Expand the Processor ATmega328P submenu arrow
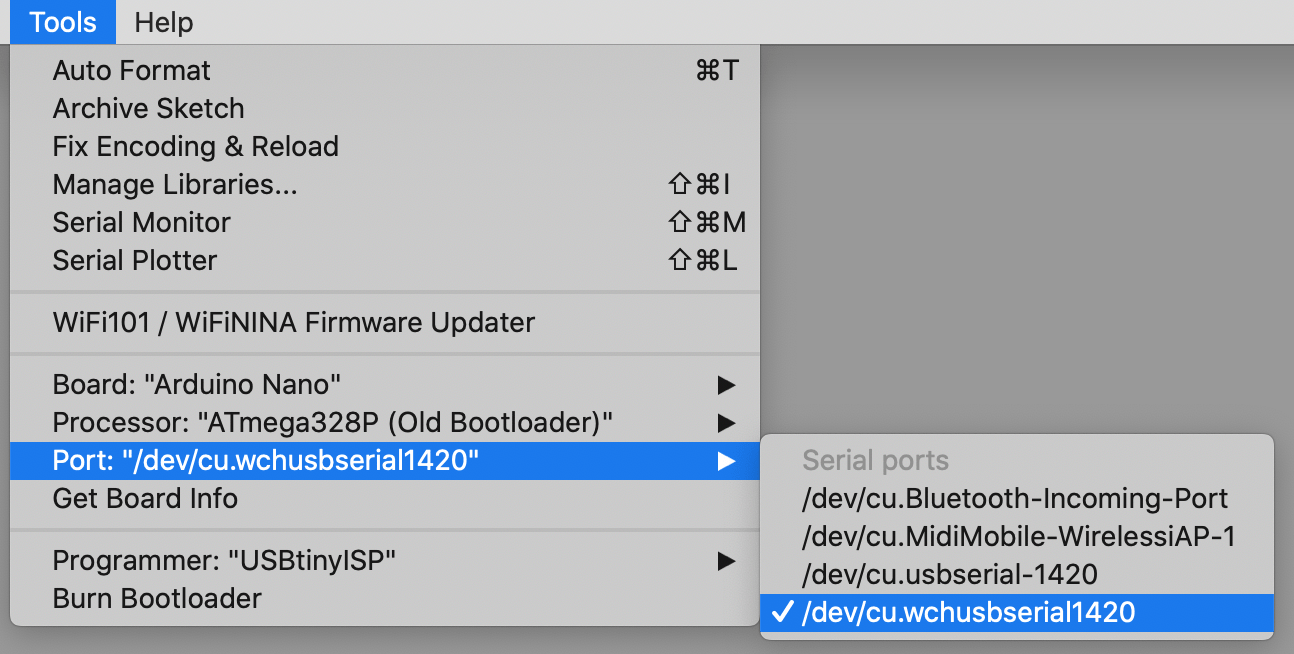The width and height of the screenshot is (1294, 654). pyautogui.click(x=727, y=423)
